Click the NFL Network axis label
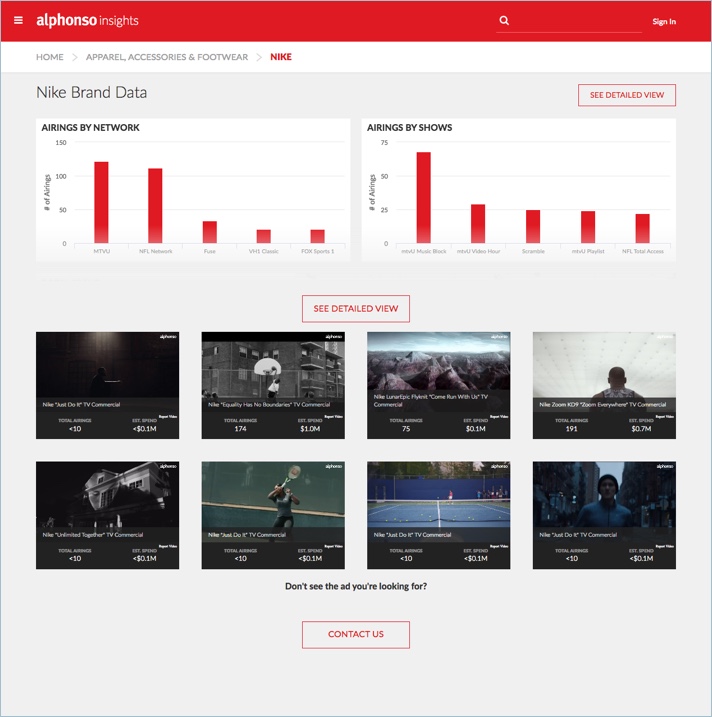The width and height of the screenshot is (712, 717). tap(155, 251)
